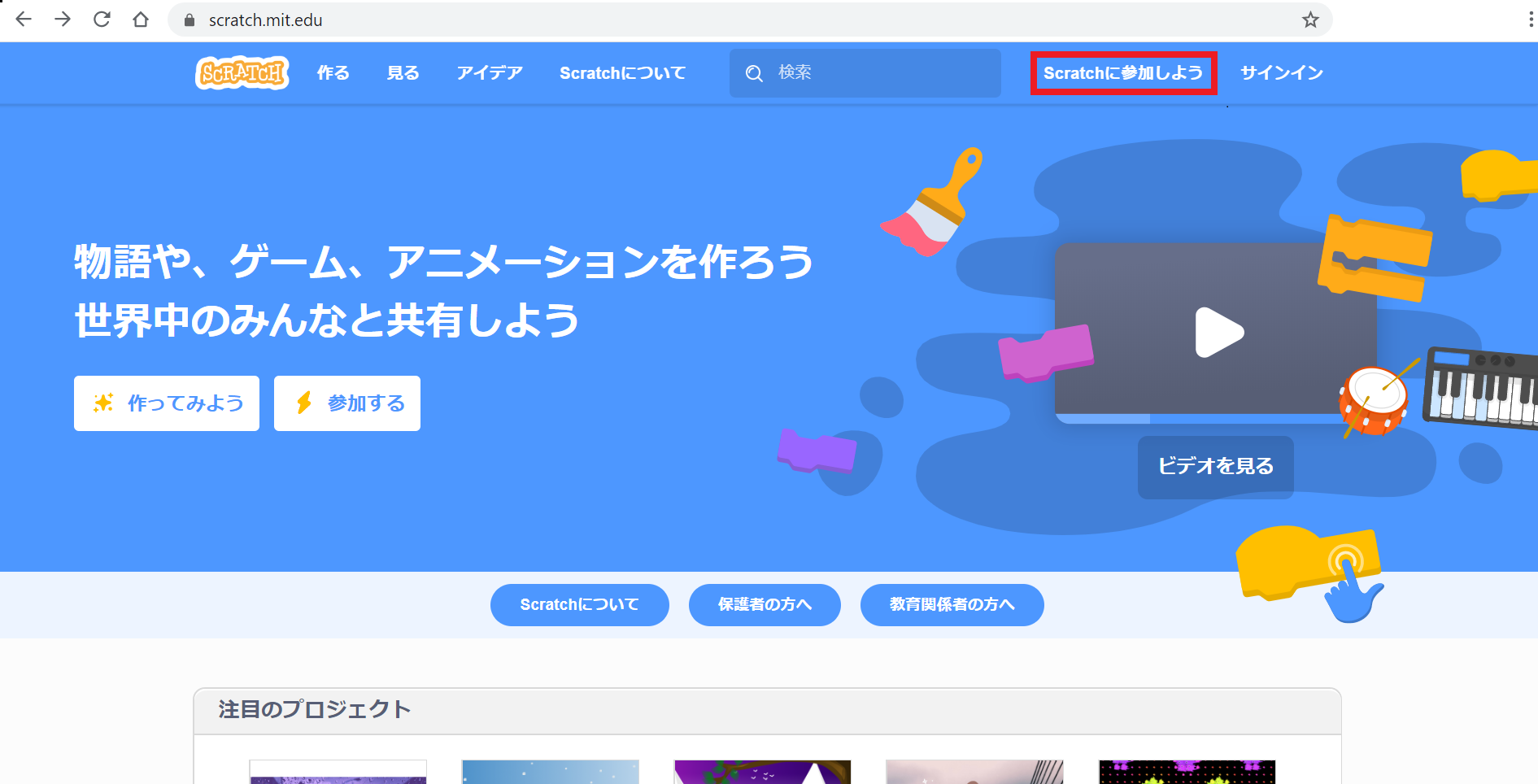Click the 教育関係者の方へ button

coord(952,605)
